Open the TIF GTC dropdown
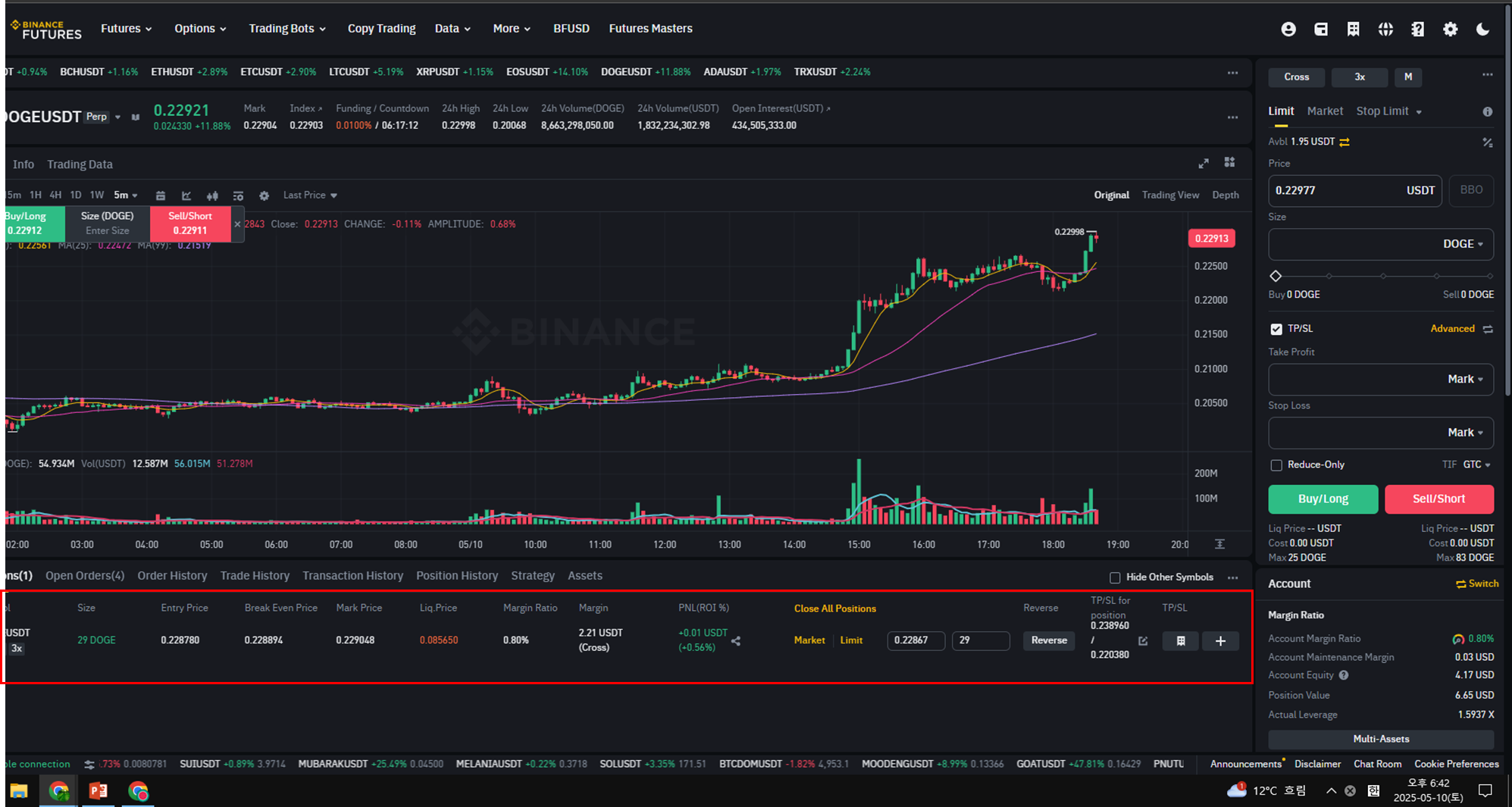This screenshot has height=807, width=1512. pos(1476,464)
